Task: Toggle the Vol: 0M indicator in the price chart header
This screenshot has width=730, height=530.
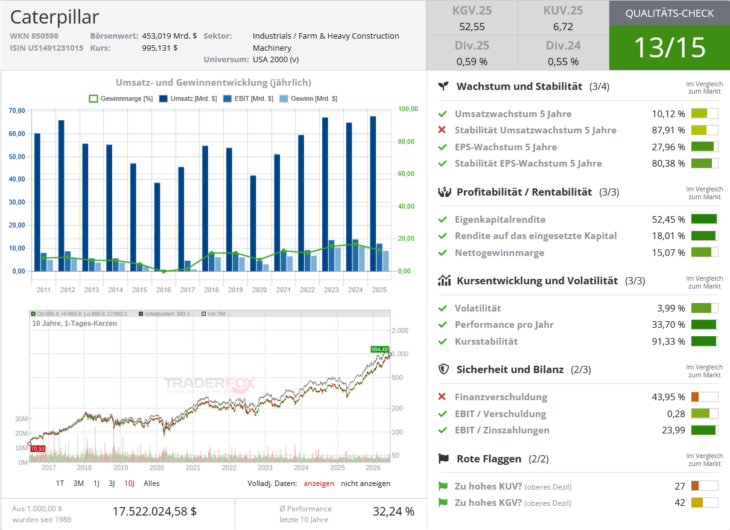Action: [213, 314]
